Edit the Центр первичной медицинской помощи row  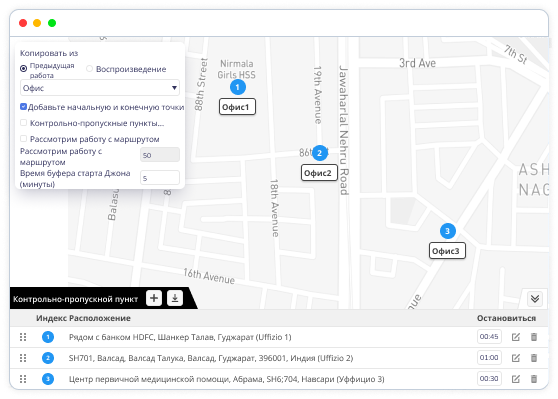516,379
